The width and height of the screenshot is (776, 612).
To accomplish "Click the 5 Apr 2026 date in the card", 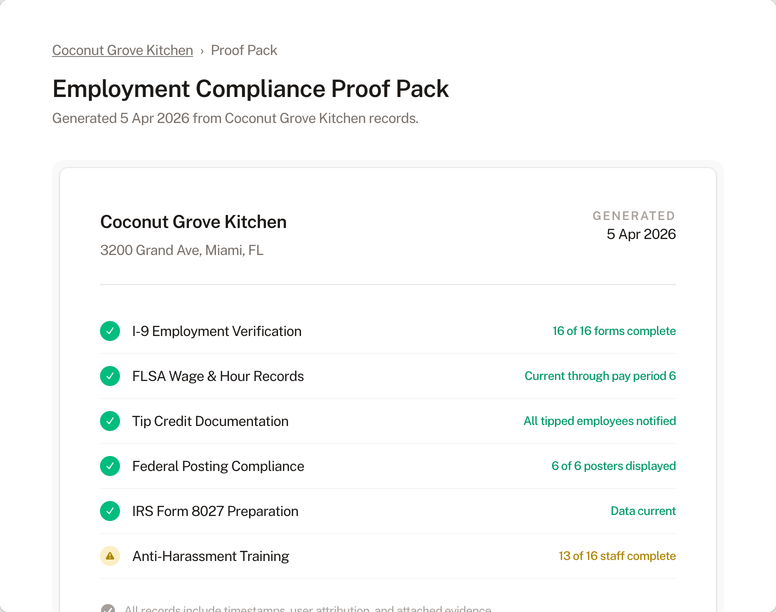I will coord(641,234).
